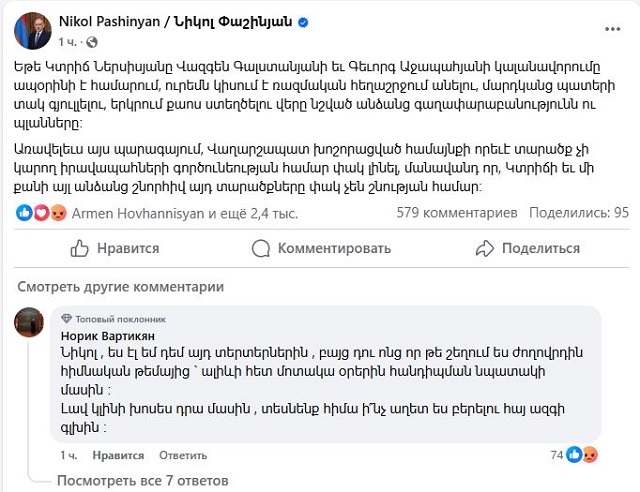Screen dimensions: 640x492
Task: Click the commenter's avatar thumbnail
Action: (30, 324)
